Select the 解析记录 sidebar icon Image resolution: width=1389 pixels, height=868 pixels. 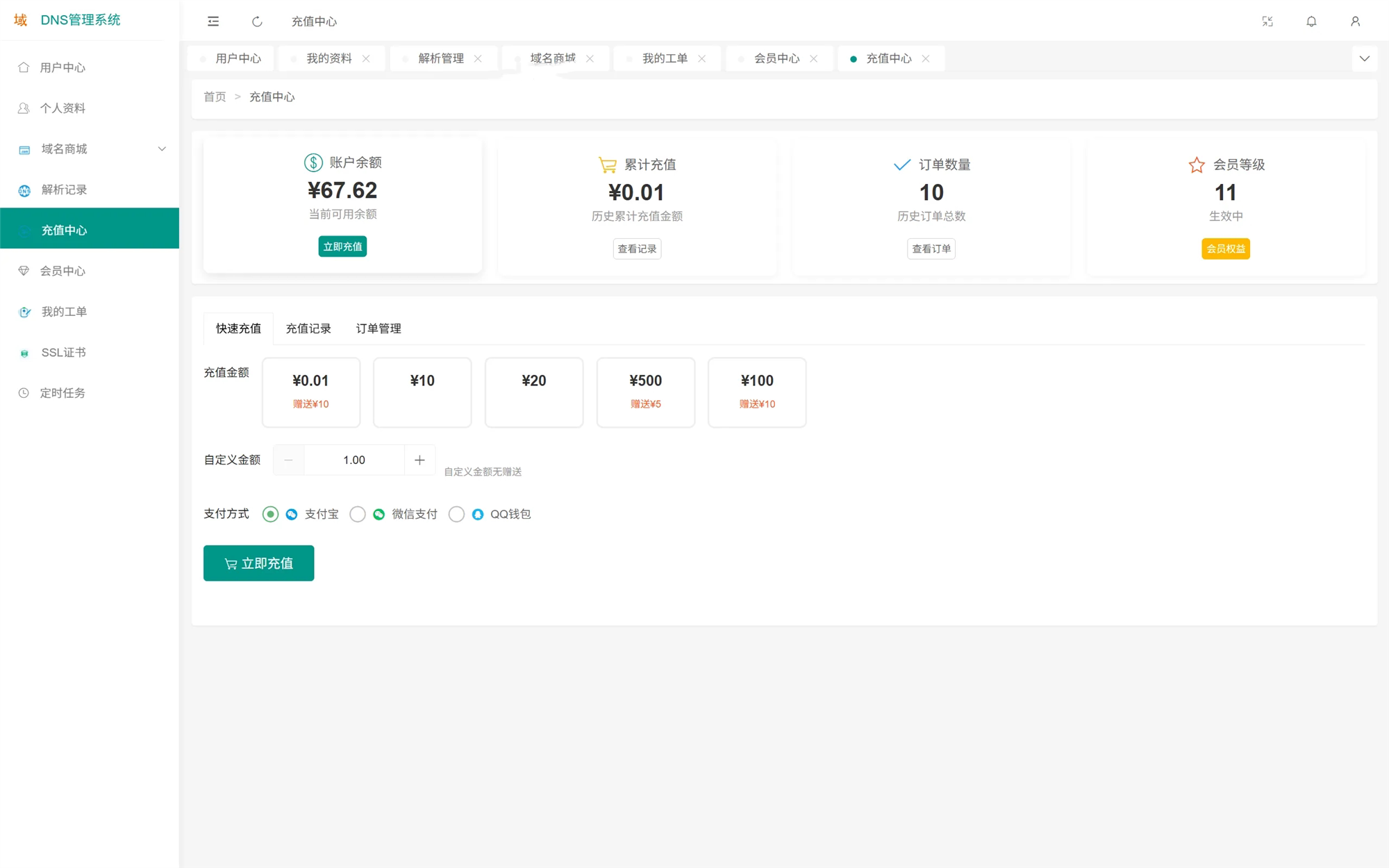point(25,190)
